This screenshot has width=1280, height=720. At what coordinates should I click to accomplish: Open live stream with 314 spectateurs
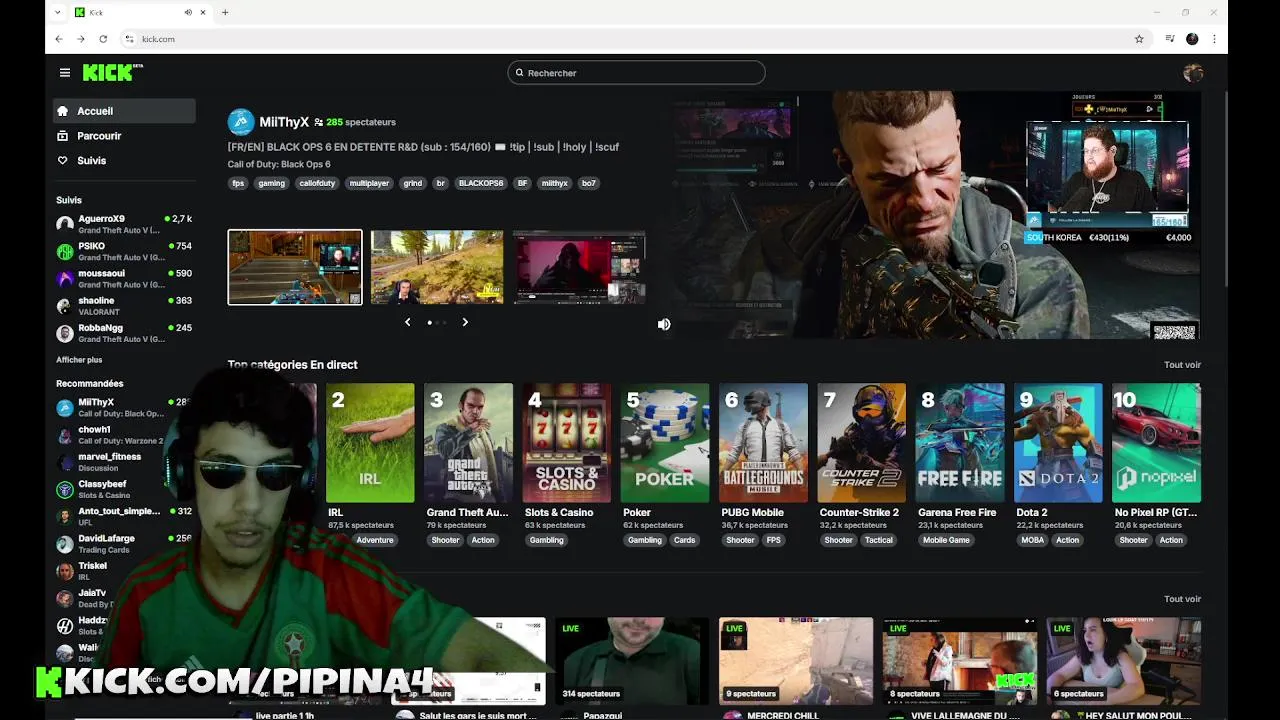(x=632, y=661)
